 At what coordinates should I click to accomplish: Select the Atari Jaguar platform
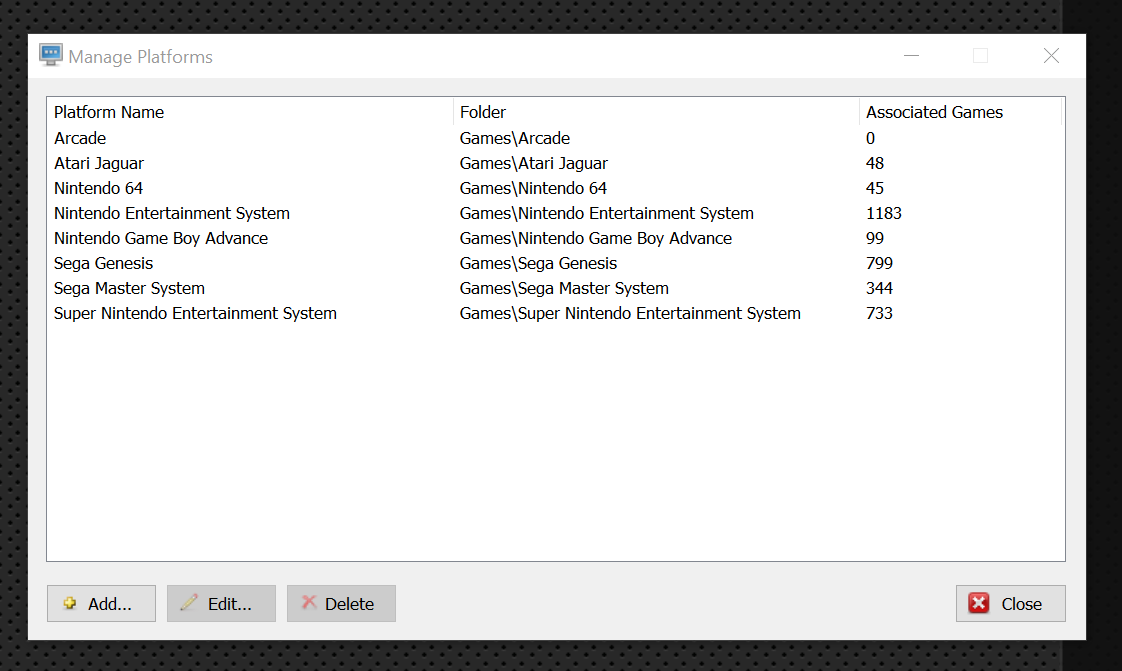click(99, 163)
